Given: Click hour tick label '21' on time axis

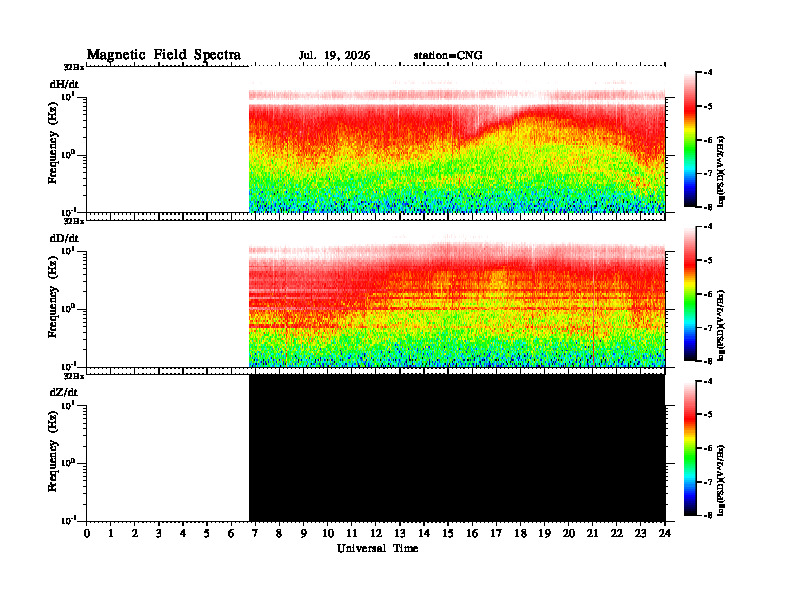Looking at the screenshot, I should tap(592, 534).
